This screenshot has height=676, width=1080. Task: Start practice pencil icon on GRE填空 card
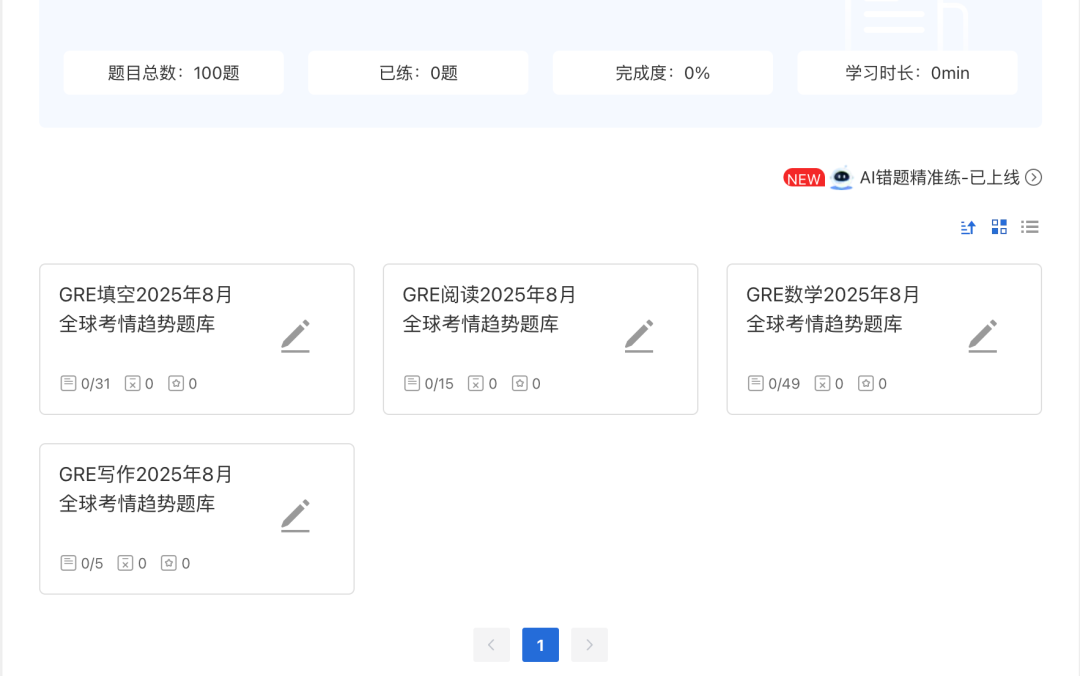pos(295,336)
